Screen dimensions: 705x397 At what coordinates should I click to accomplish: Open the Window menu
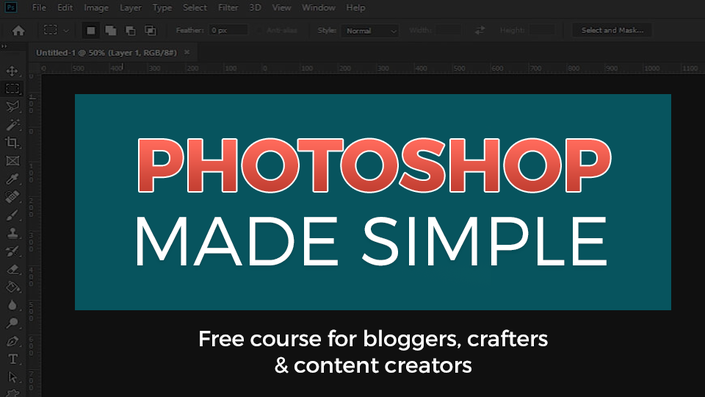[318, 8]
